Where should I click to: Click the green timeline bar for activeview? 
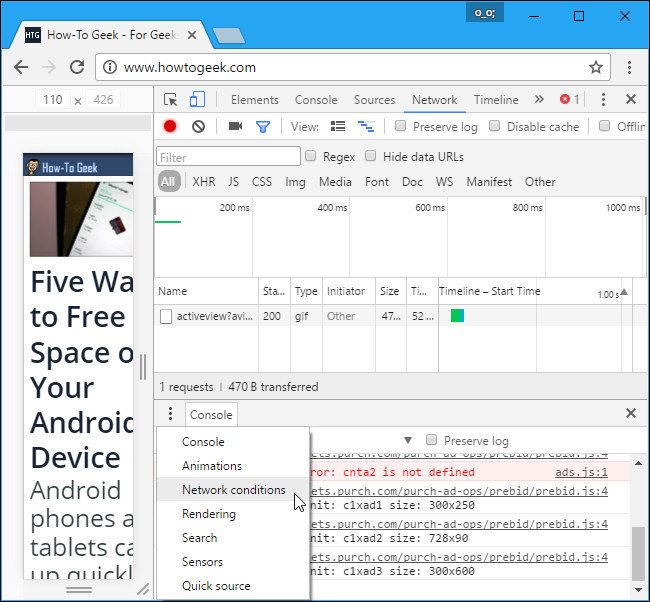457,316
